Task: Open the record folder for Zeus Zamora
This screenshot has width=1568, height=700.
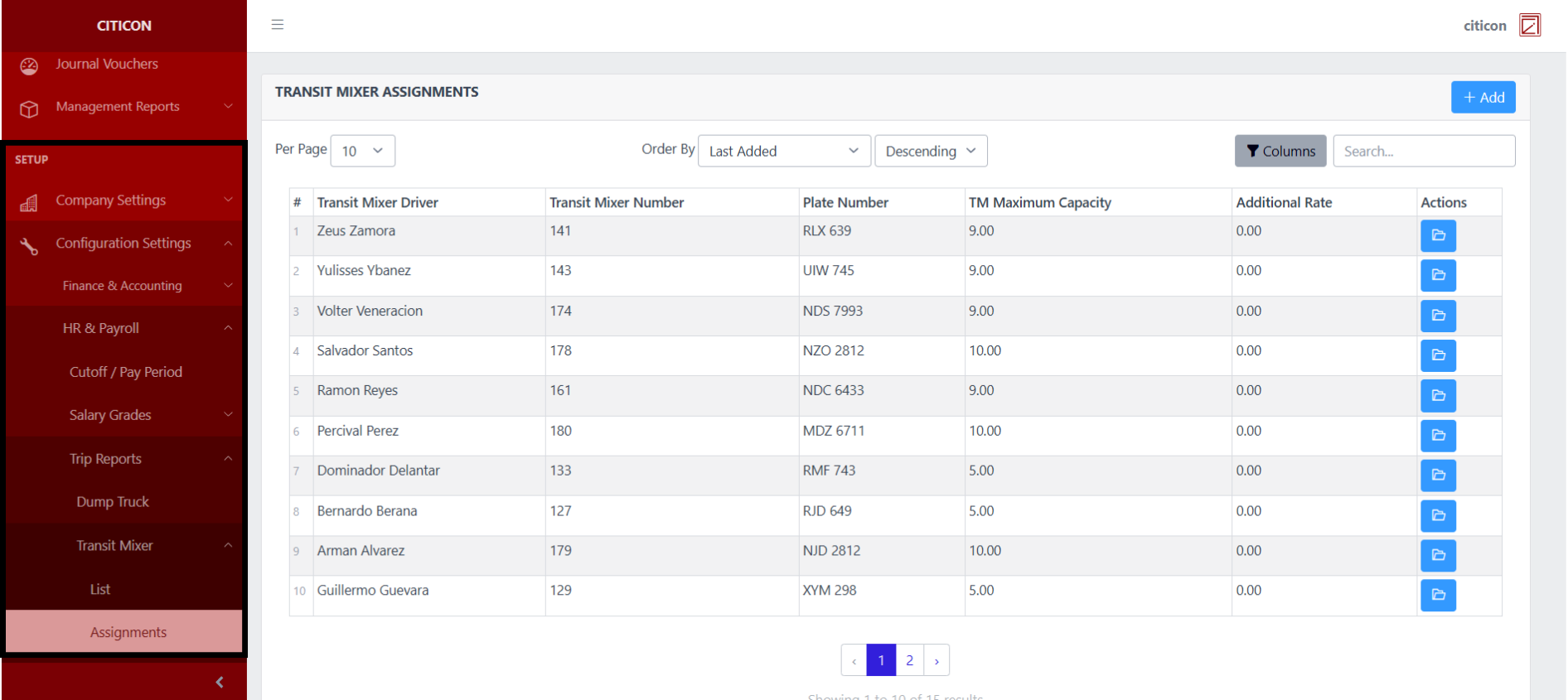Action: pos(1438,235)
